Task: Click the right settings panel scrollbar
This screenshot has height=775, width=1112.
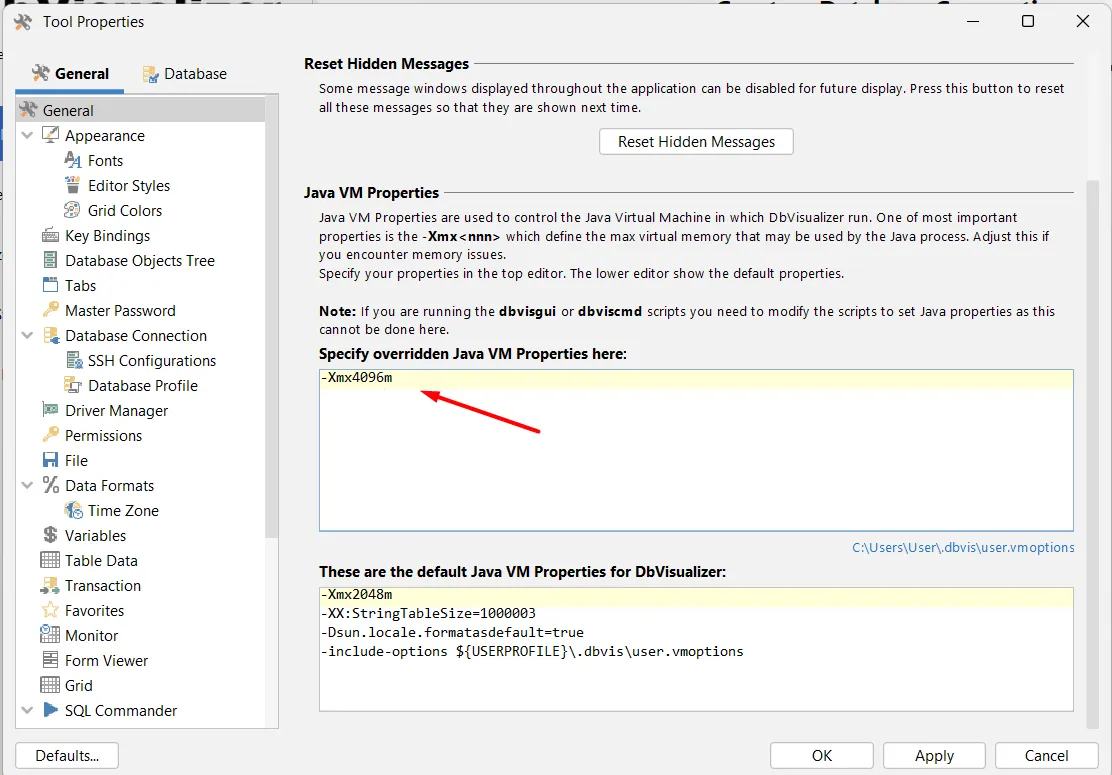Action: 1091,454
